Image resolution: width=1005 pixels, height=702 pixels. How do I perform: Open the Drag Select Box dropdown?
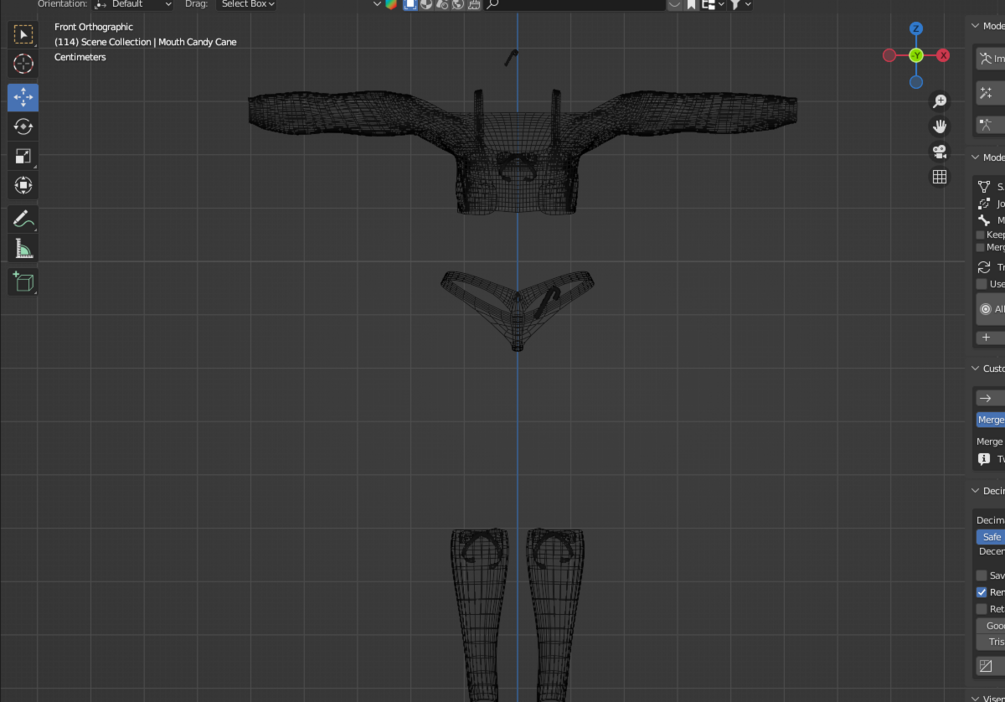(247, 4)
